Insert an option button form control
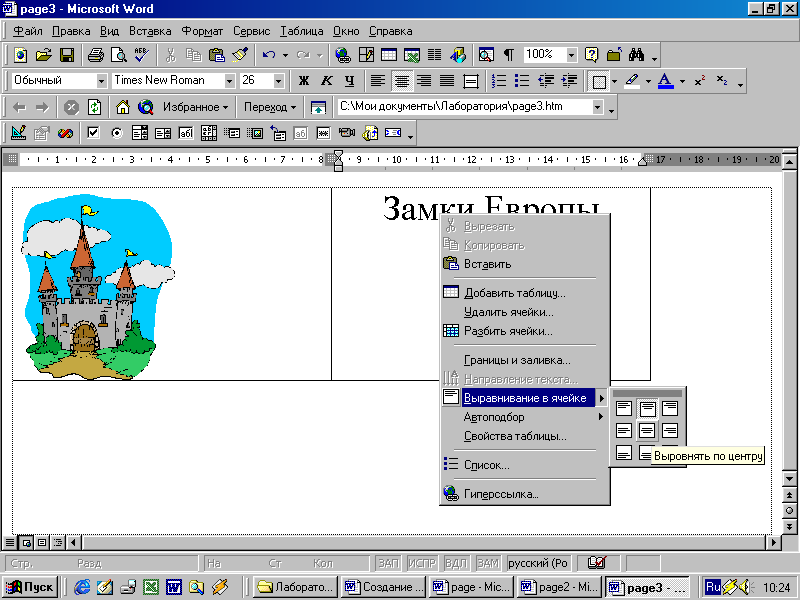Viewport: 800px width, 600px height. click(x=117, y=134)
